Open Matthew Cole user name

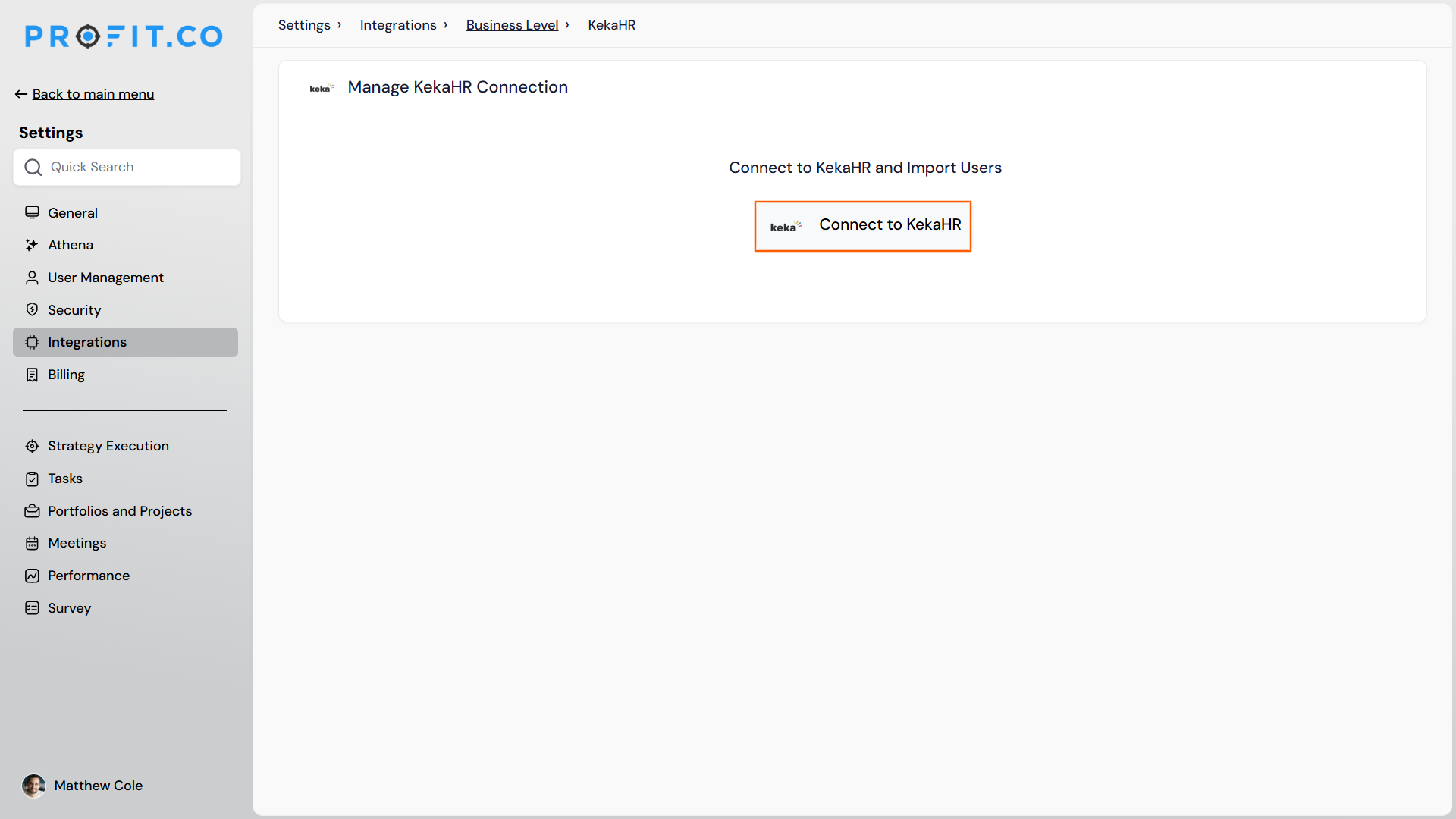pyautogui.click(x=99, y=786)
